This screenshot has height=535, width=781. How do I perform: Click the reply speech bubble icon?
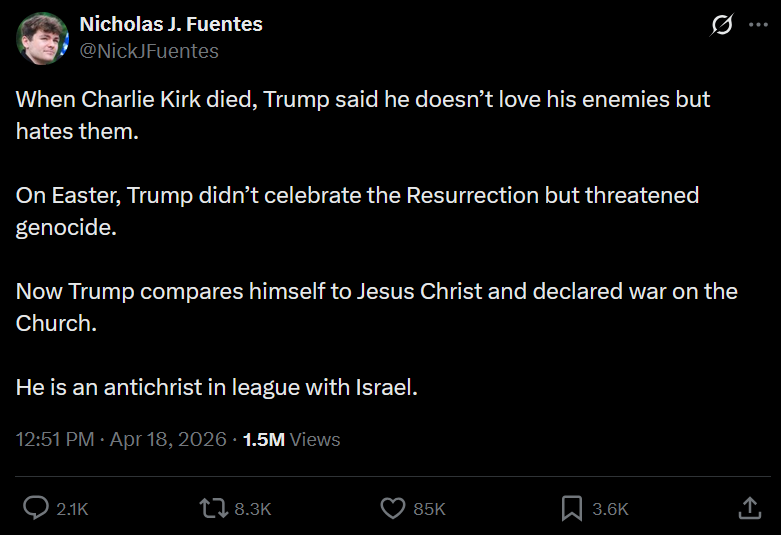pos(36,508)
